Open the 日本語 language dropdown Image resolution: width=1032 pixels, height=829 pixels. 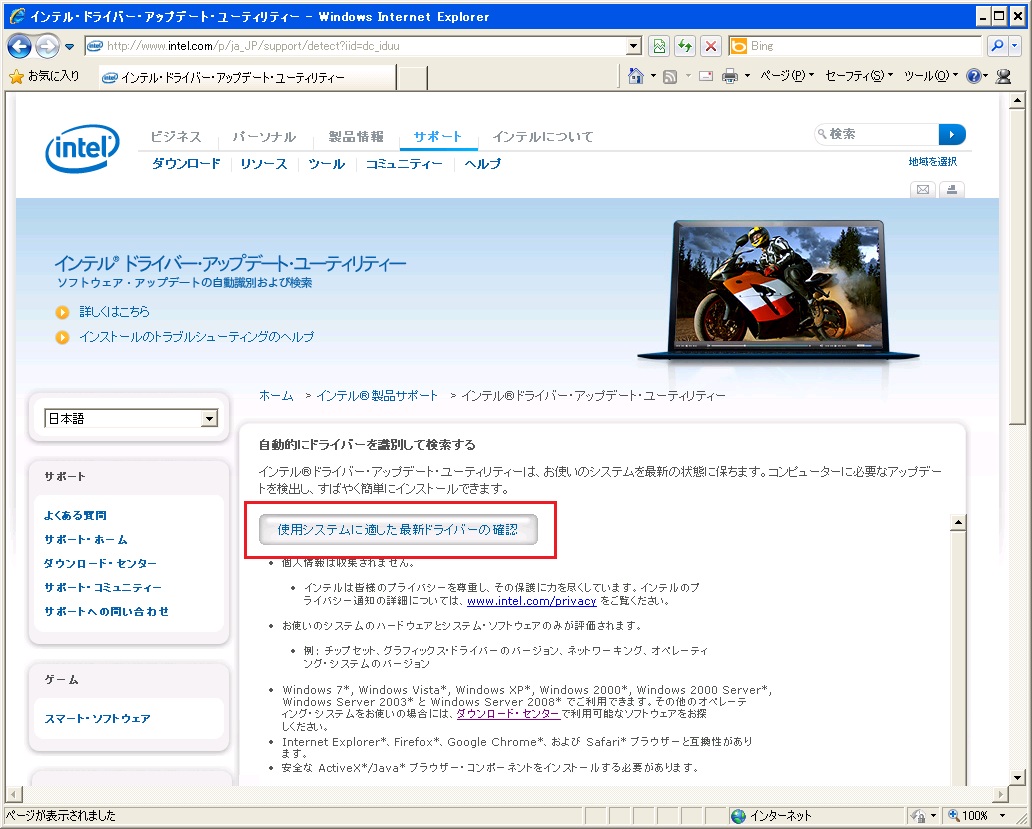pyautogui.click(x=131, y=418)
